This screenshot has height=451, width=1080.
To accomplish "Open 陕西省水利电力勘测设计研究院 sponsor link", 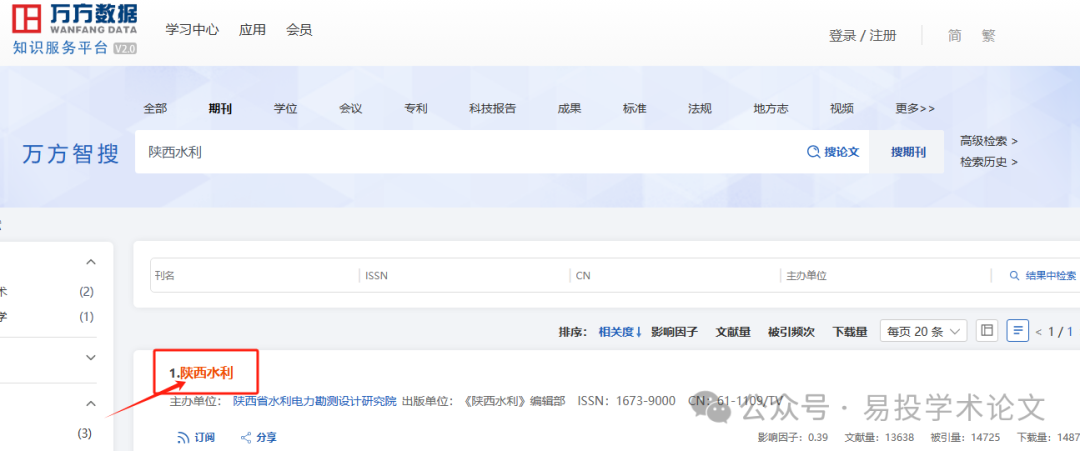I will pos(315,401).
